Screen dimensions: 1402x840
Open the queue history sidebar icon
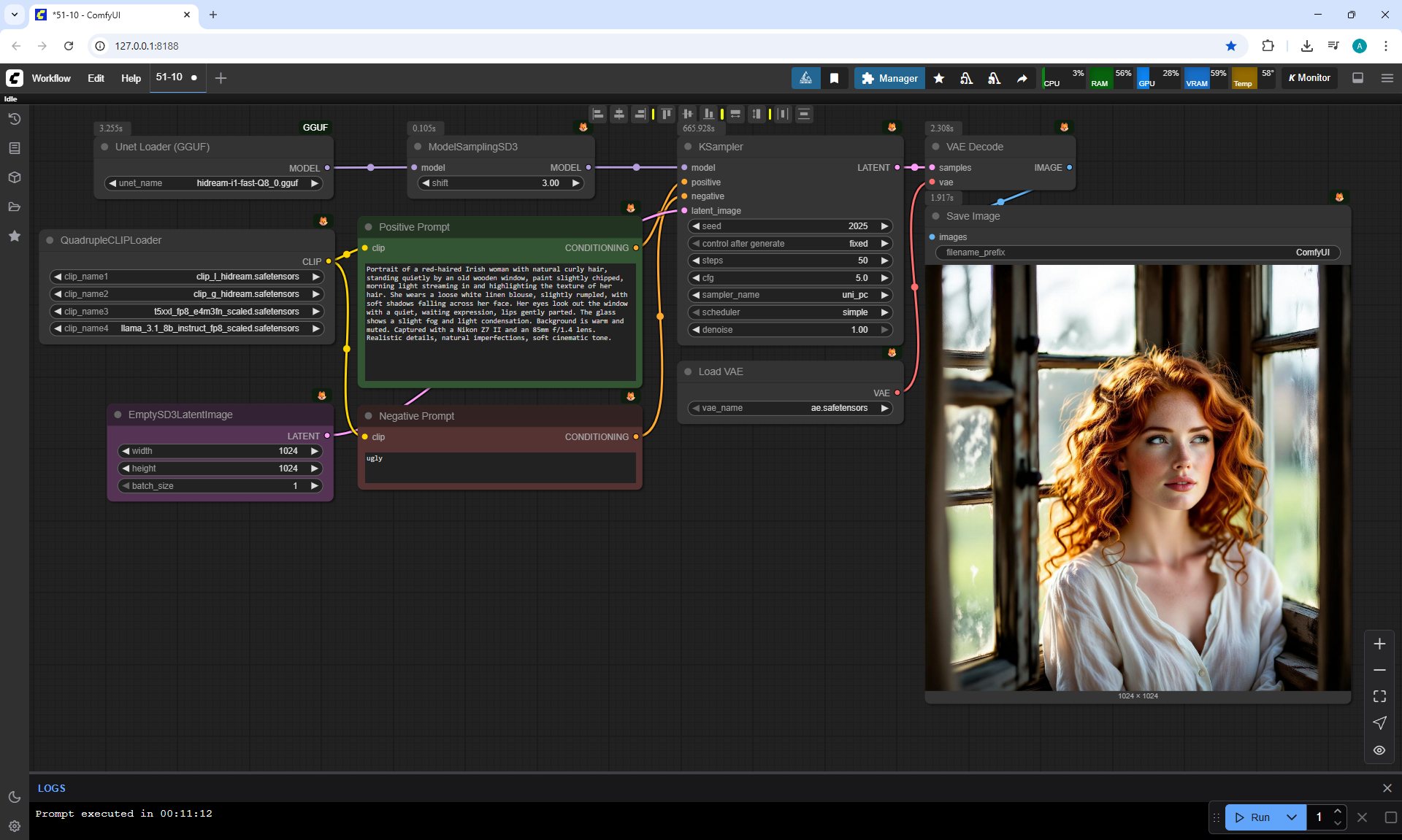(14, 119)
